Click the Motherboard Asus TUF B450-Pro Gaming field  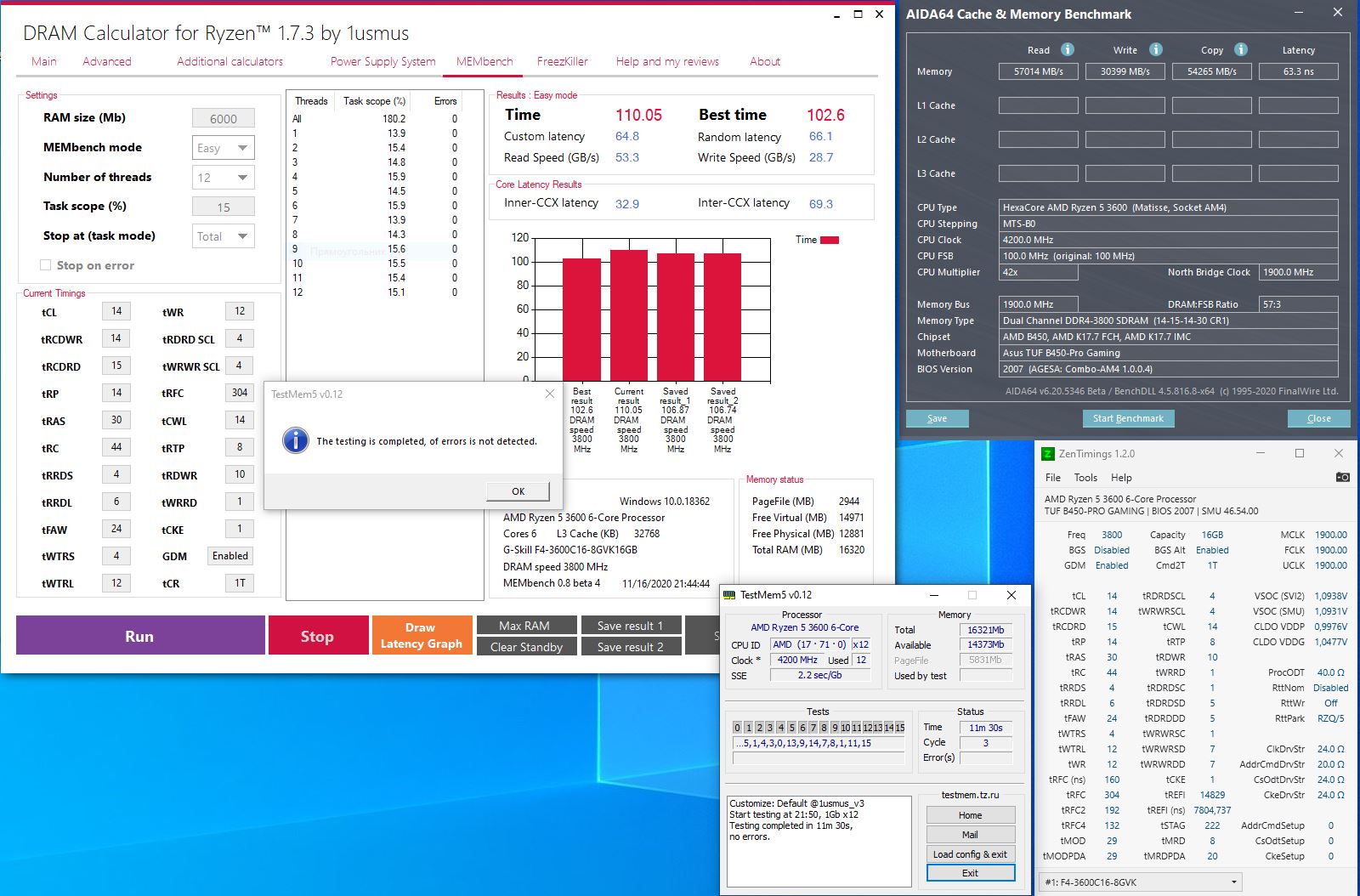point(1169,353)
